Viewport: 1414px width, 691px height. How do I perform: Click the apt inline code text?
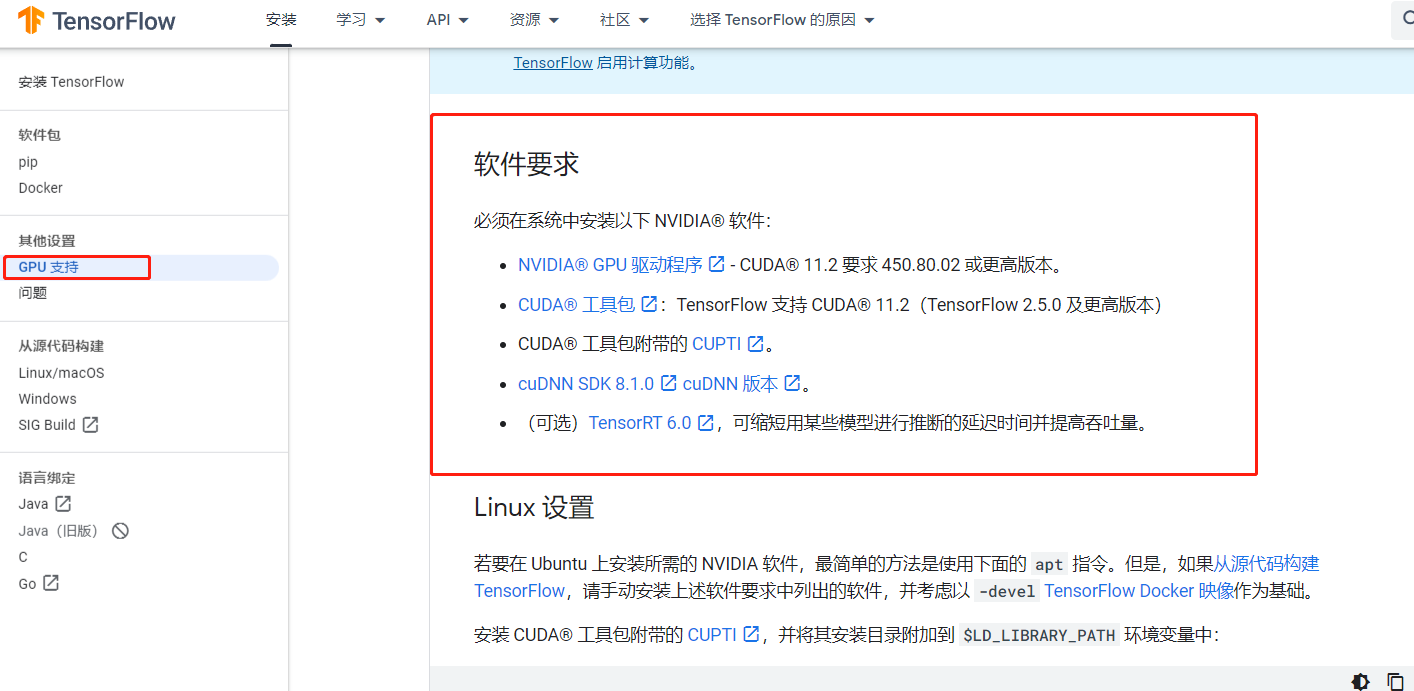pyautogui.click(x=1049, y=564)
